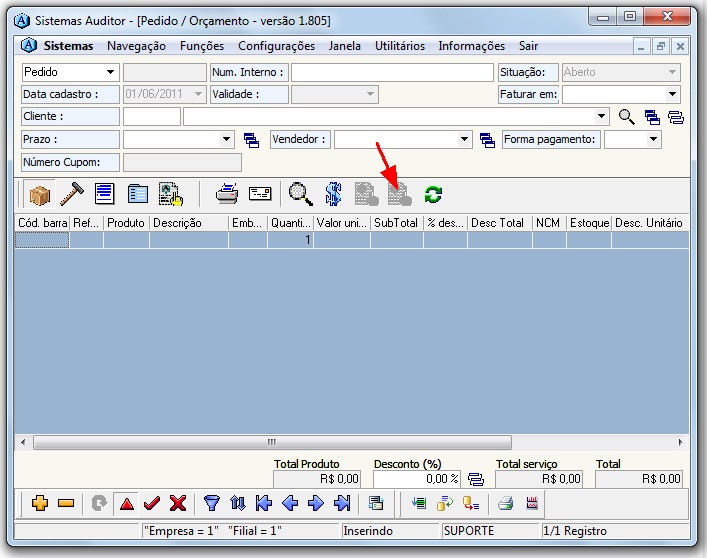Screen dimensions: 707x558
Task: Click the hammer services icon
Action: 72,194
